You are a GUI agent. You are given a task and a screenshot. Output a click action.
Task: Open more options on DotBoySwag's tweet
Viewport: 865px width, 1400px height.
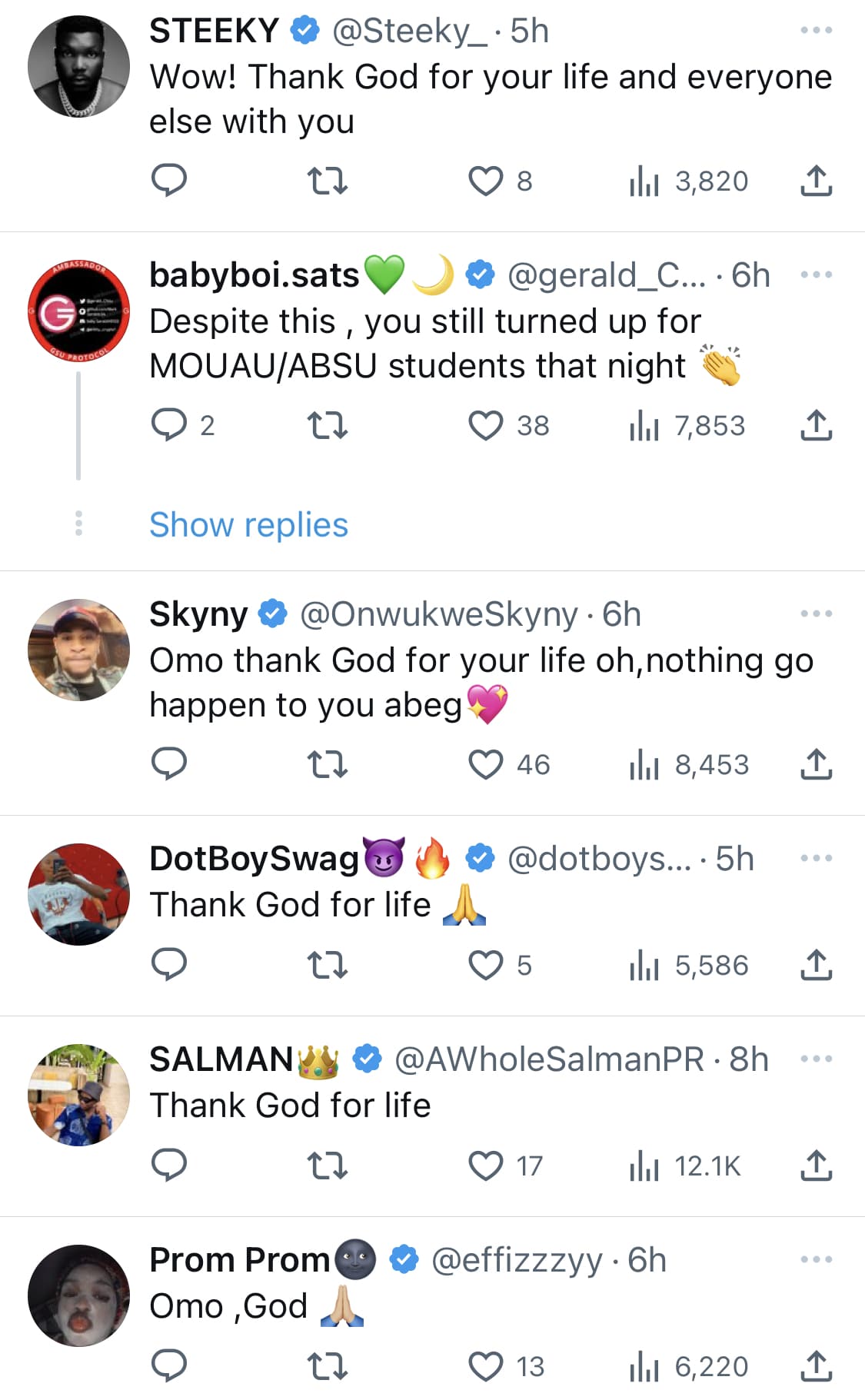pyautogui.click(x=816, y=858)
